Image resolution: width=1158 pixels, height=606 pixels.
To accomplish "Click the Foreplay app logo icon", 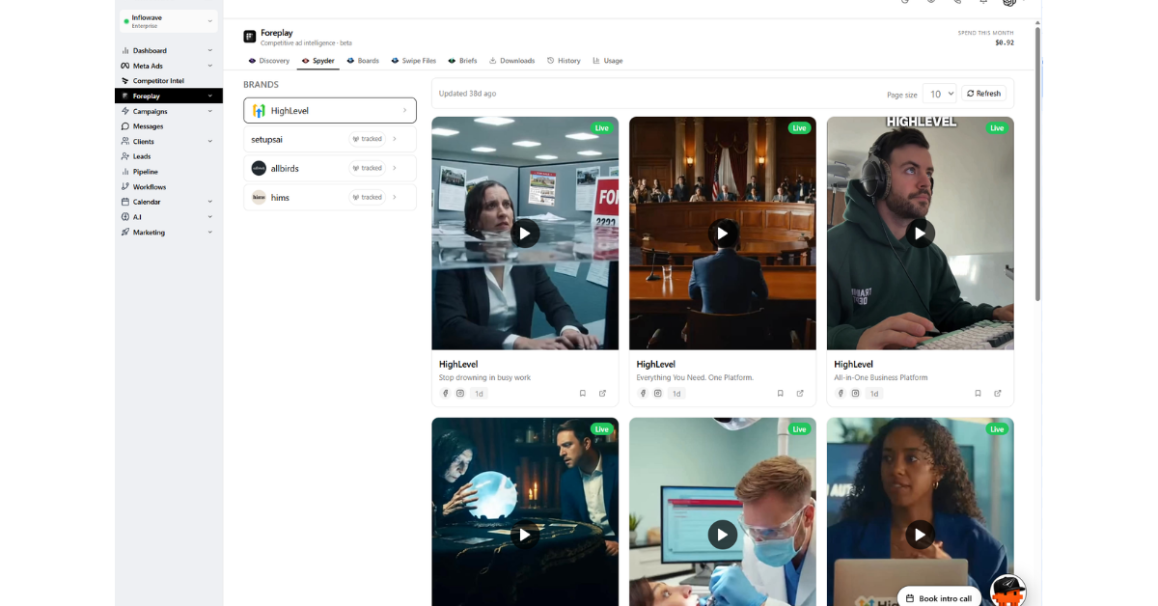I will [250, 36].
